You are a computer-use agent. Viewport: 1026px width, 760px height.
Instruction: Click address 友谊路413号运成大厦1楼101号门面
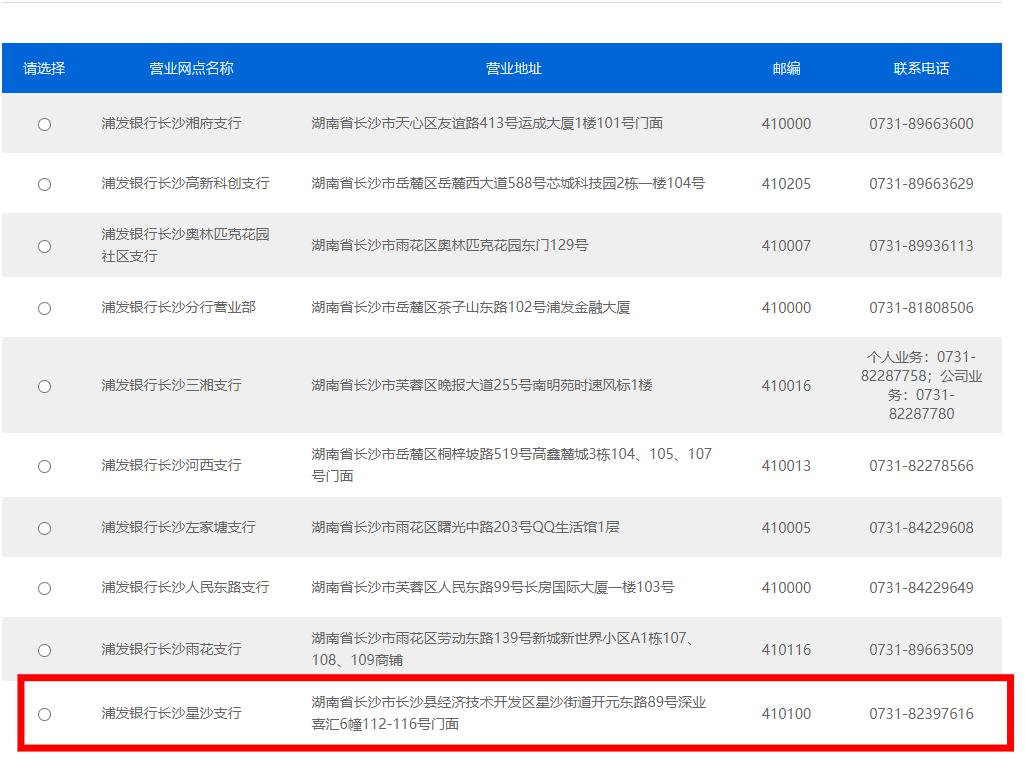pyautogui.click(x=550, y=123)
